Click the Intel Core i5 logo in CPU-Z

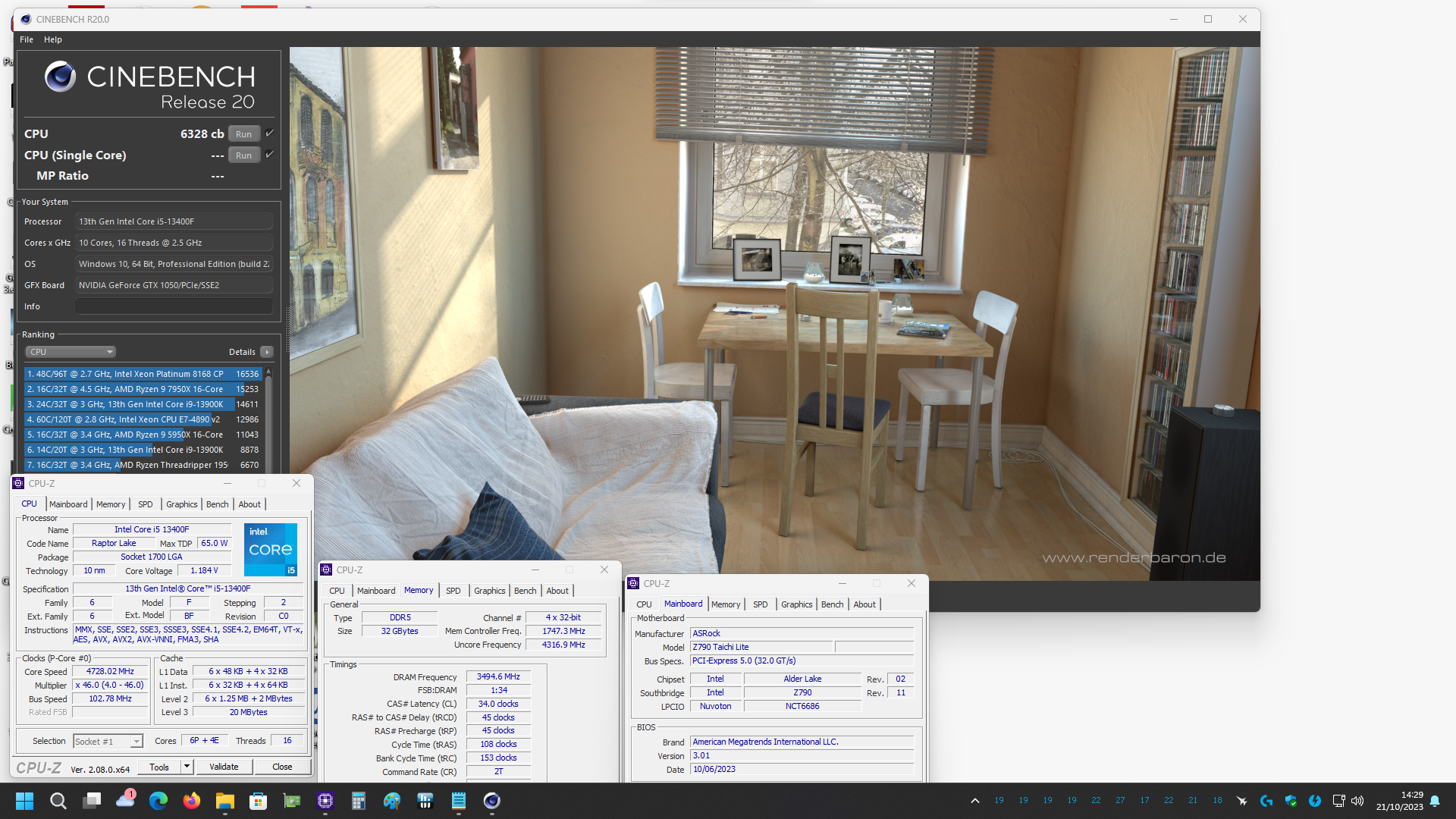[x=271, y=549]
